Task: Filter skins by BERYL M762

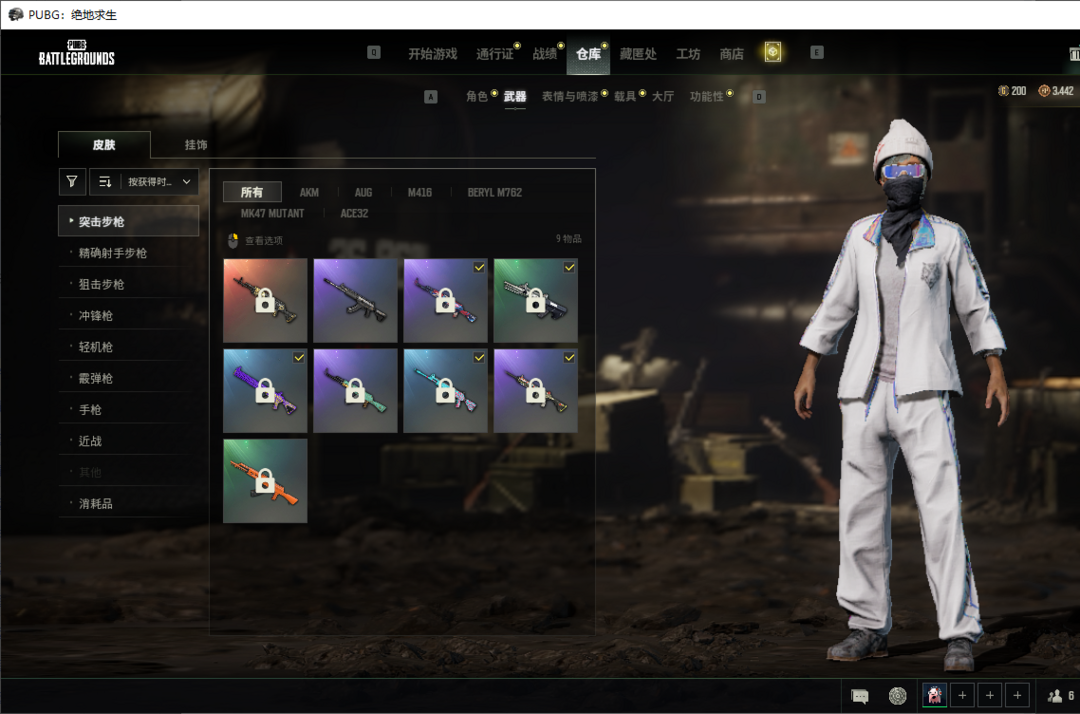Action: point(495,192)
